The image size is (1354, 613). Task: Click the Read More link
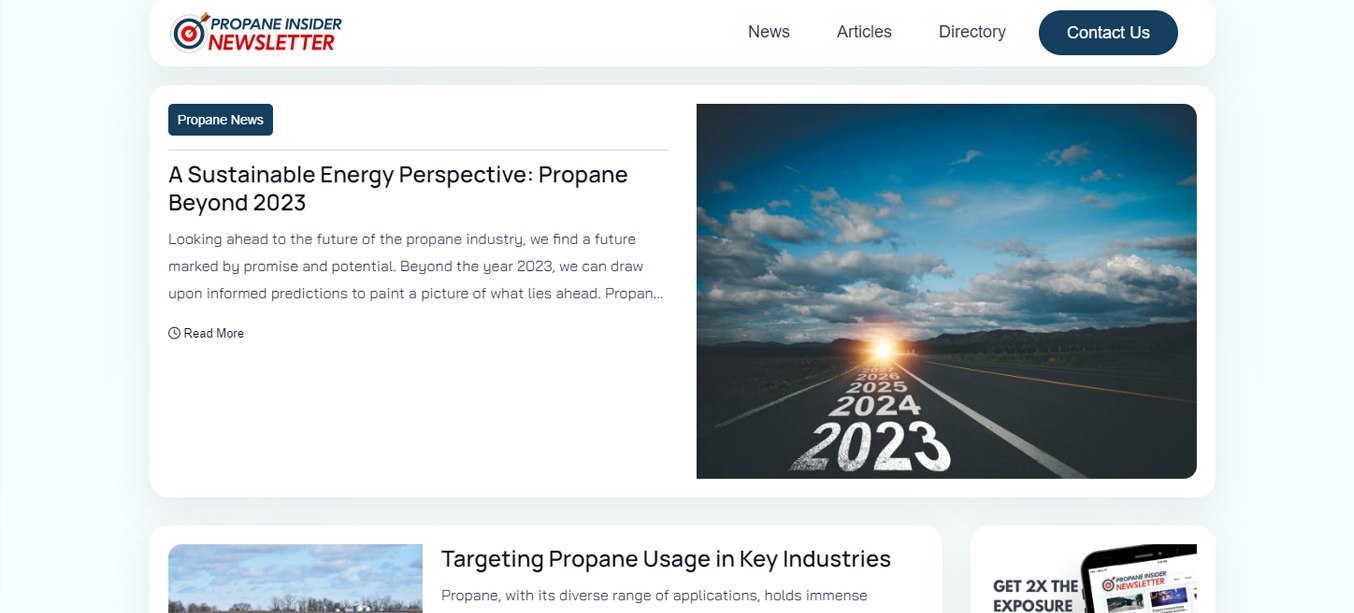point(214,333)
